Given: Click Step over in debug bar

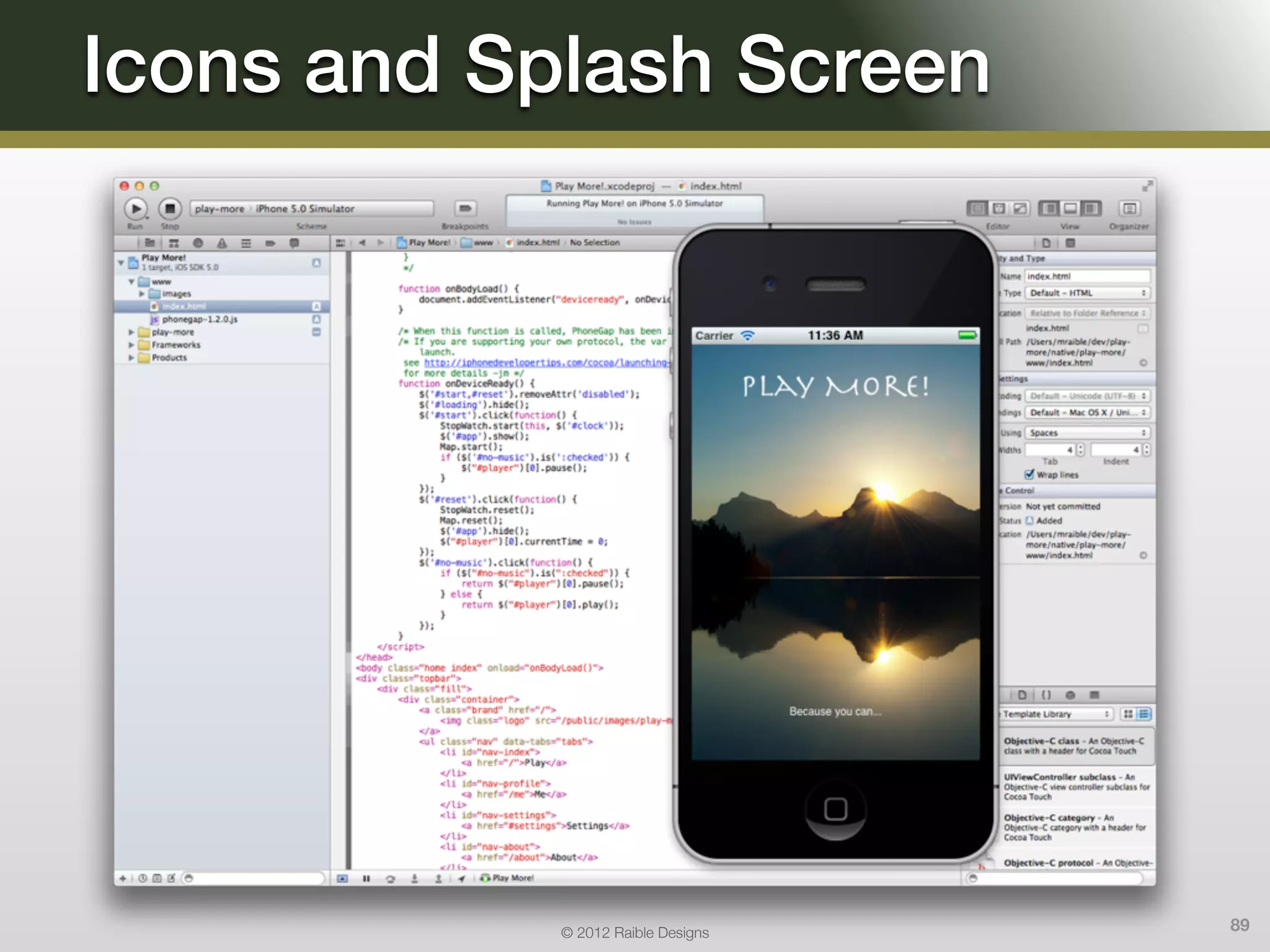Looking at the screenshot, I should coord(390,878).
